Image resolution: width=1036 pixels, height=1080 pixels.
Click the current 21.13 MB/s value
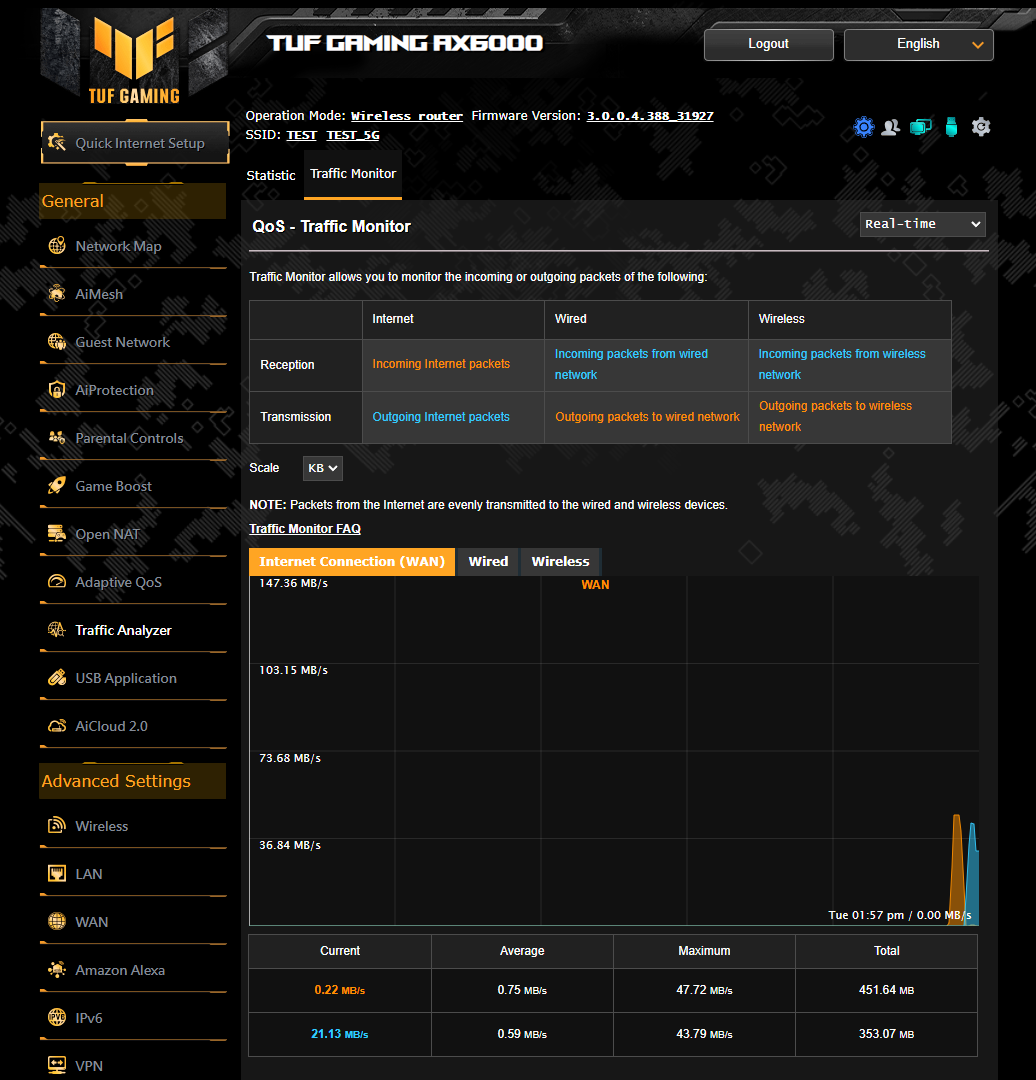tap(340, 1034)
